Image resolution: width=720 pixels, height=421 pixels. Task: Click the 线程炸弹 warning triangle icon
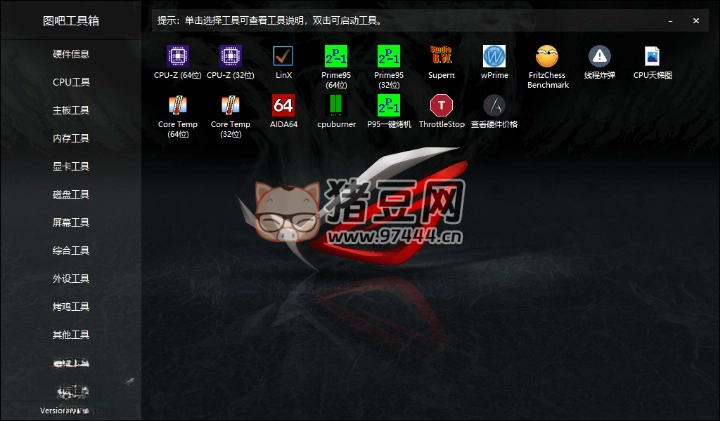[599, 56]
